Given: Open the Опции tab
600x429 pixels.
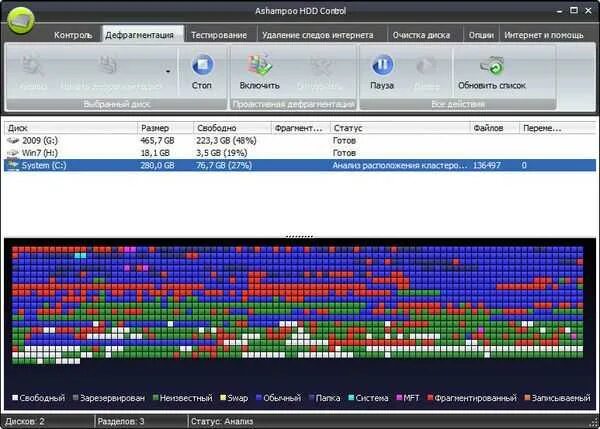Looking at the screenshot, I should click(x=481, y=35).
